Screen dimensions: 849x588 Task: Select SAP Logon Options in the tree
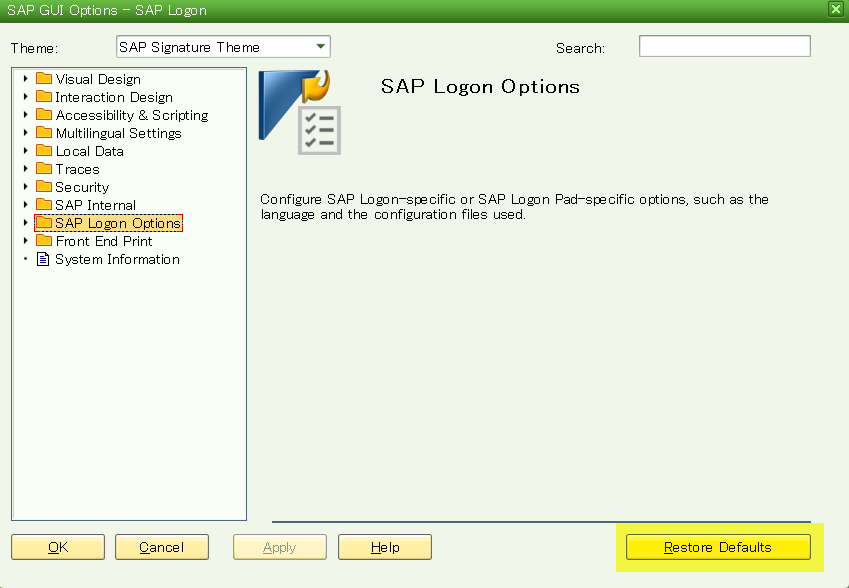(118, 223)
